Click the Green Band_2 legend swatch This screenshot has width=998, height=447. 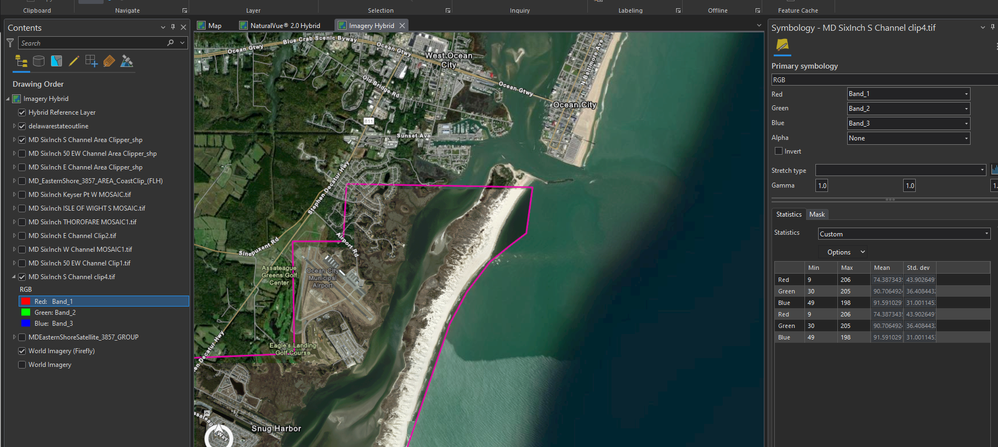pos(25,313)
